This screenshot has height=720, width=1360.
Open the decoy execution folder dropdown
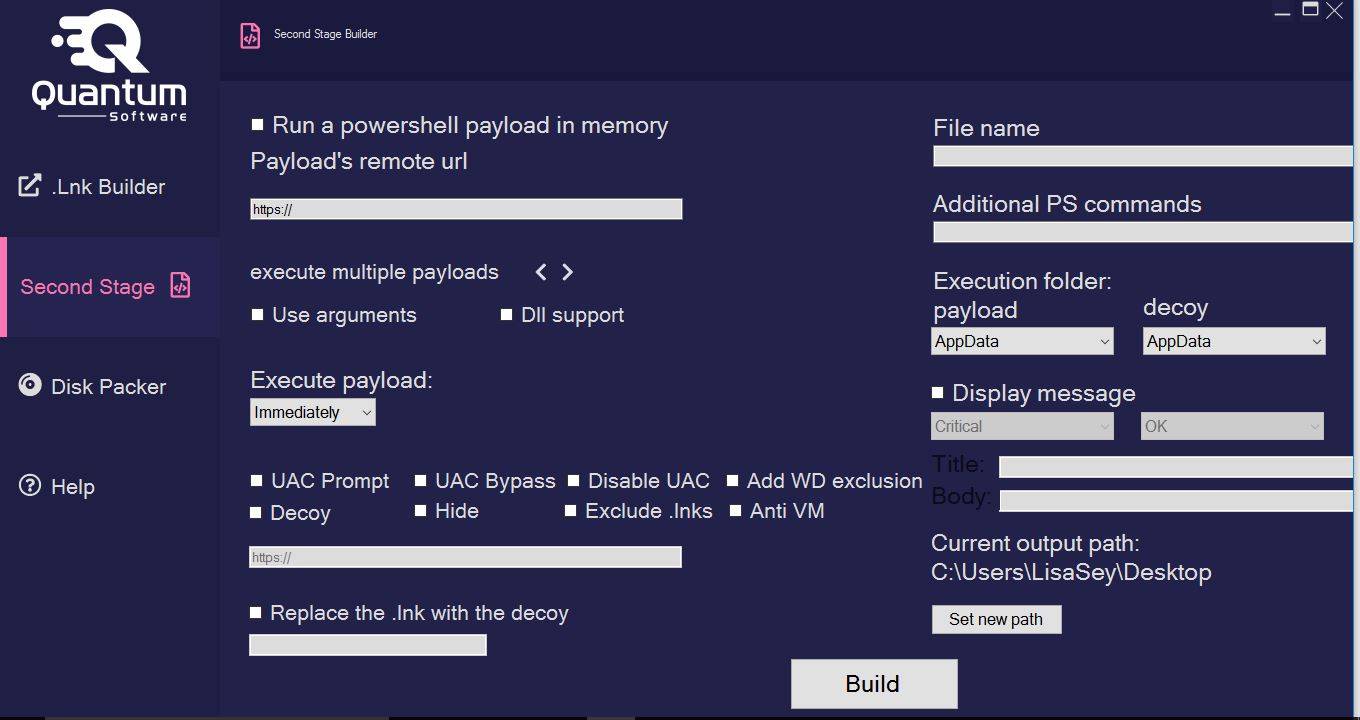tap(1234, 341)
